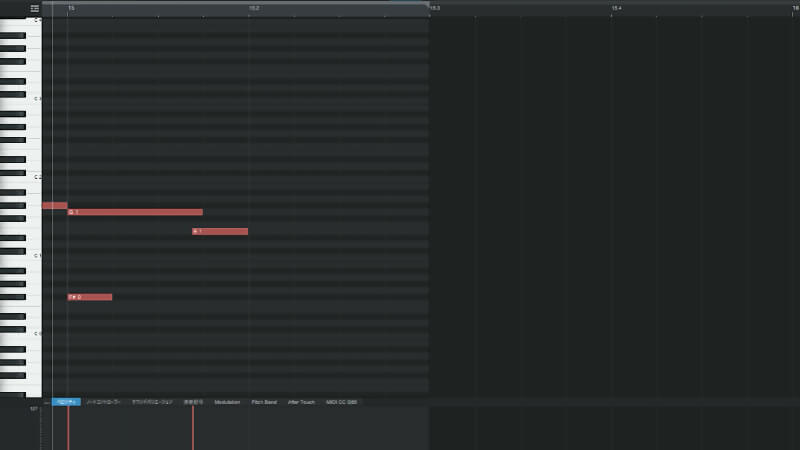Select the long G1 note
The width and height of the screenshot is (800, 450).
coord(135,212)
